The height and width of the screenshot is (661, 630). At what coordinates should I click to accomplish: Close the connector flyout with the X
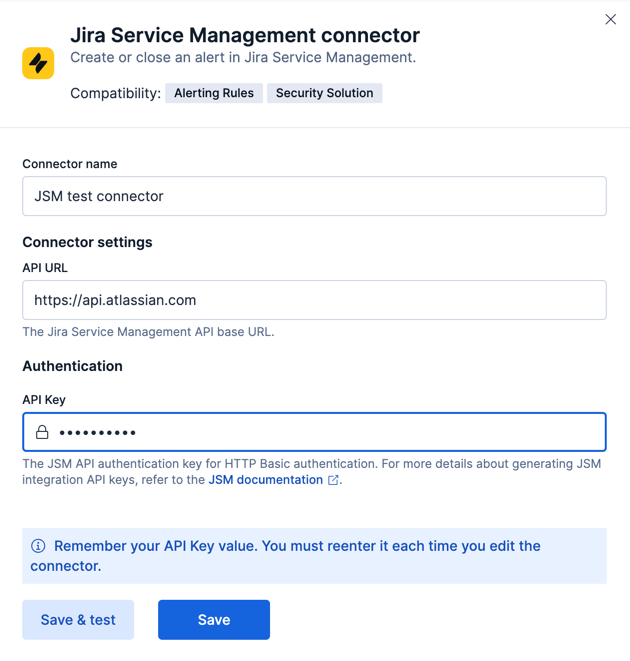pyautogui.click(x=610, y=19)
